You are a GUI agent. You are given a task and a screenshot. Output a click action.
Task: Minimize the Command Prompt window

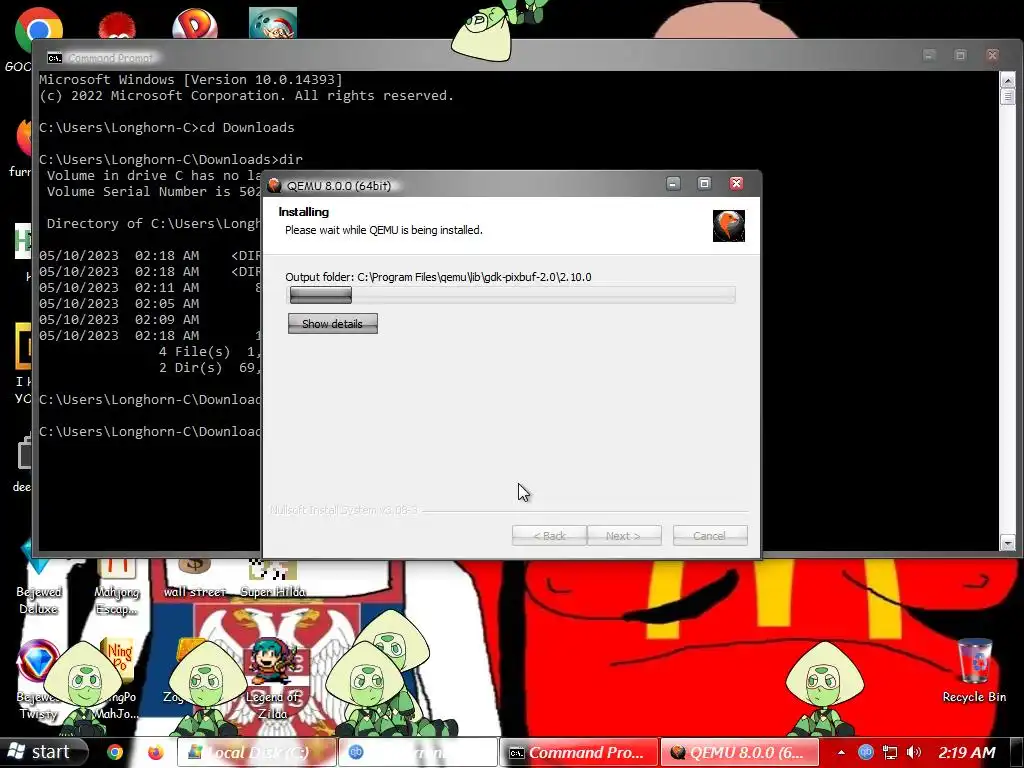coord(929,56)
